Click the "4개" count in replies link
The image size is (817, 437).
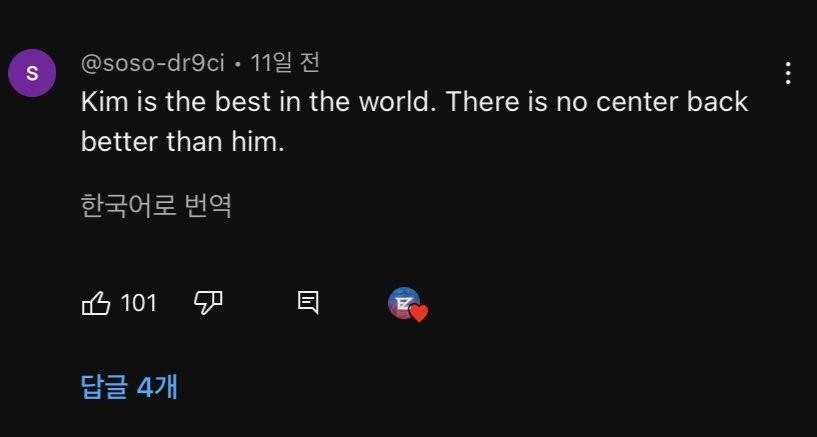[156, 387]
